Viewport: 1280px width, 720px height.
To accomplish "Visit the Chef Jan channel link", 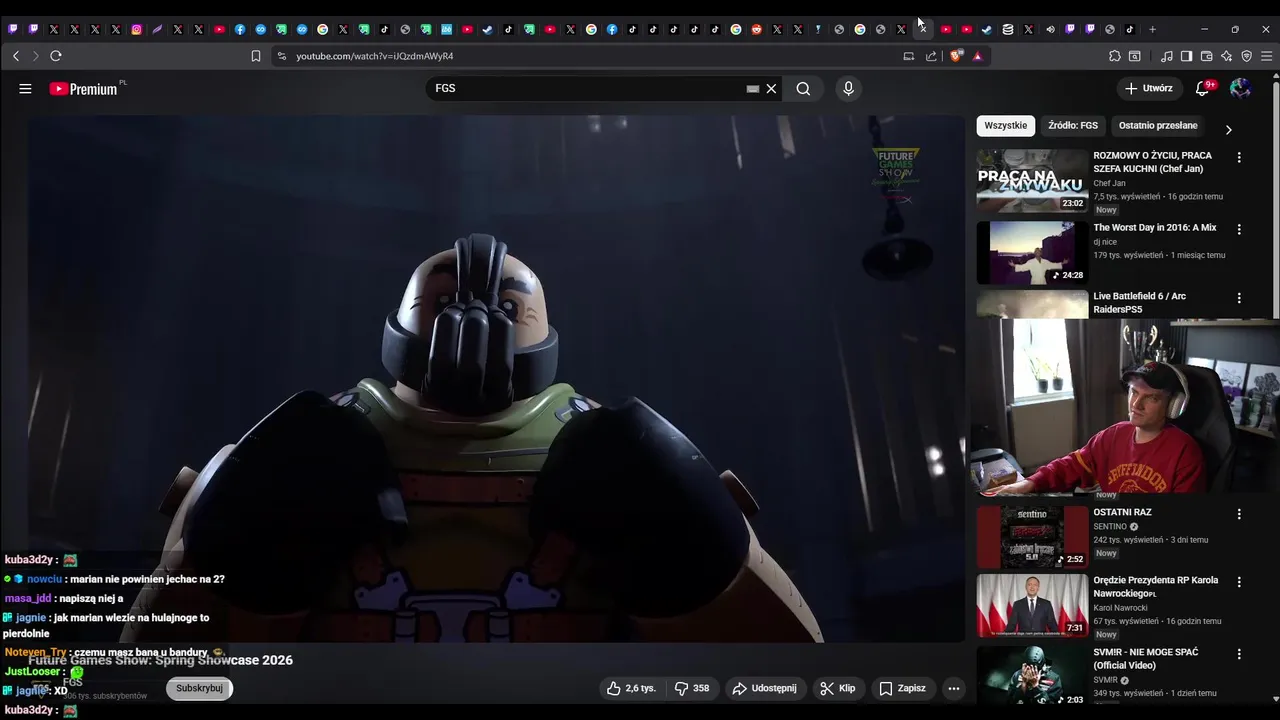I will [1109, 183].
